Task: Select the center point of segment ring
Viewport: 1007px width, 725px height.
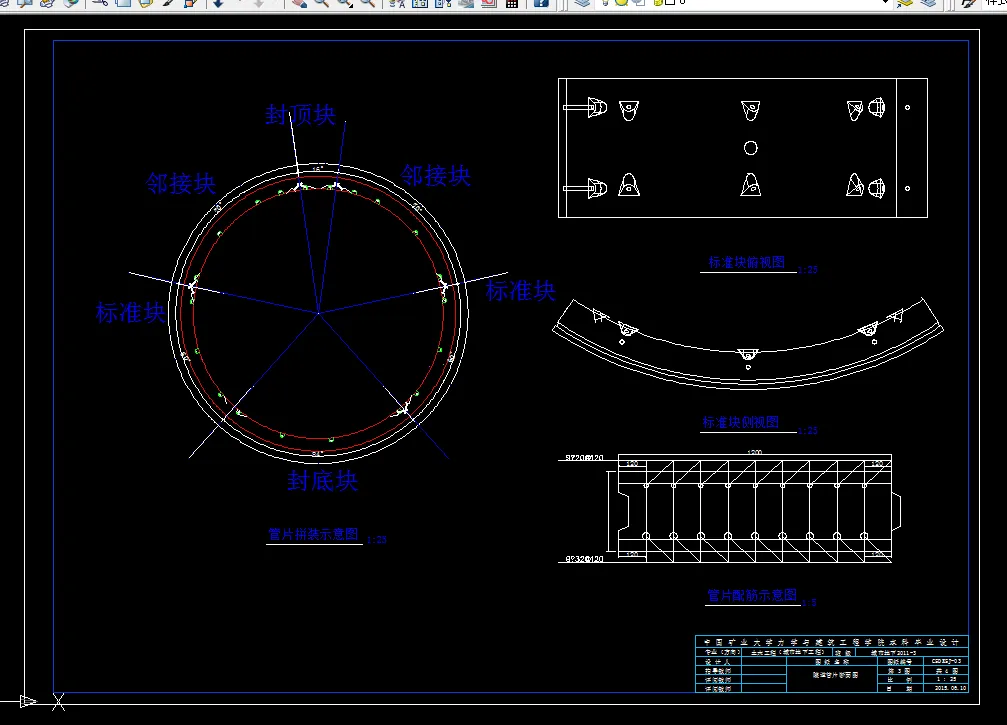Action: [x=319, y=313]
